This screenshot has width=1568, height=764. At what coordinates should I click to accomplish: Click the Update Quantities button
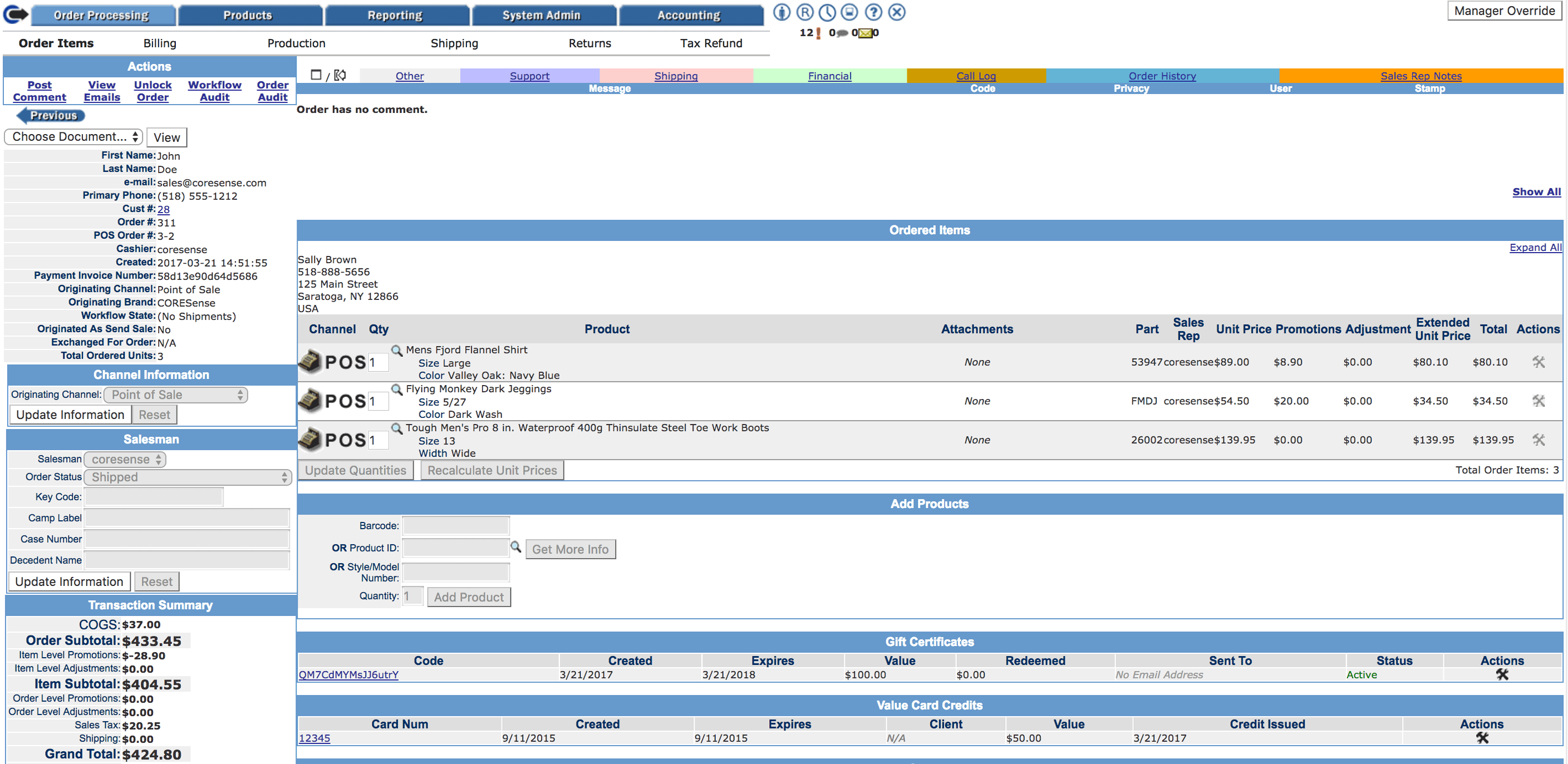[x=356, y=470]
